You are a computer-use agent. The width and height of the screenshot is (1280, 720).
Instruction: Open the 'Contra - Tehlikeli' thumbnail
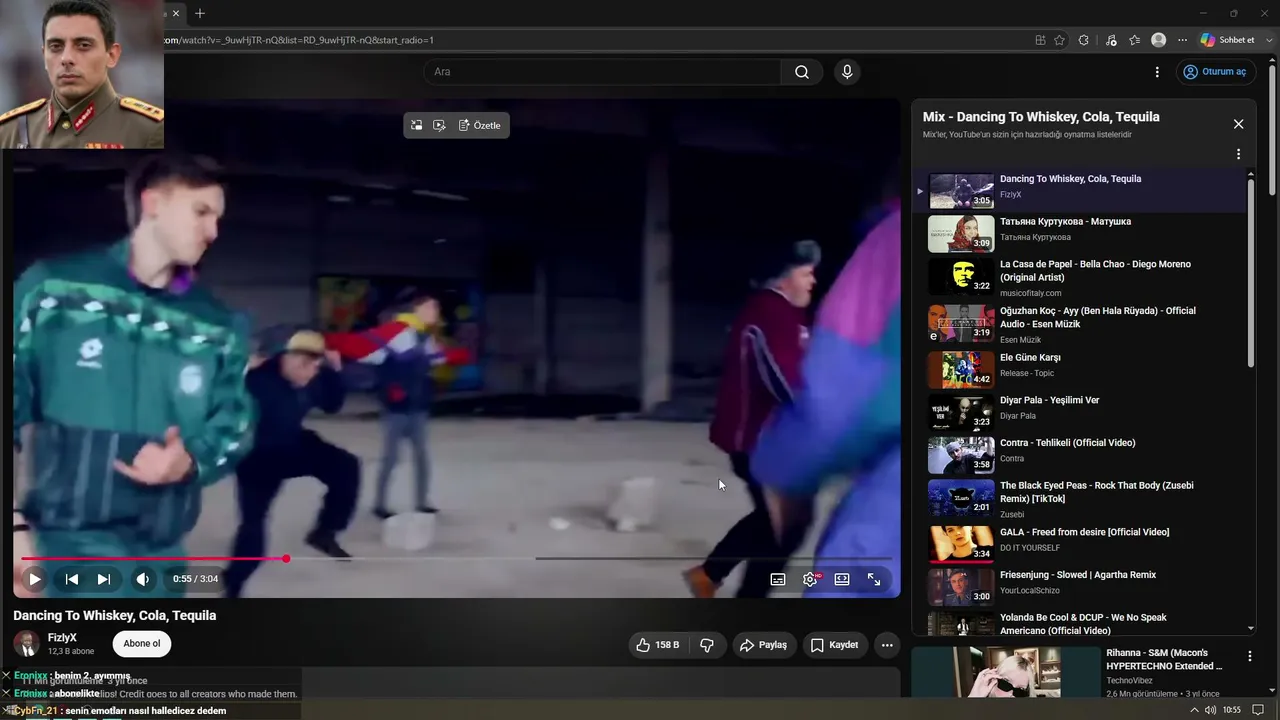961,455
